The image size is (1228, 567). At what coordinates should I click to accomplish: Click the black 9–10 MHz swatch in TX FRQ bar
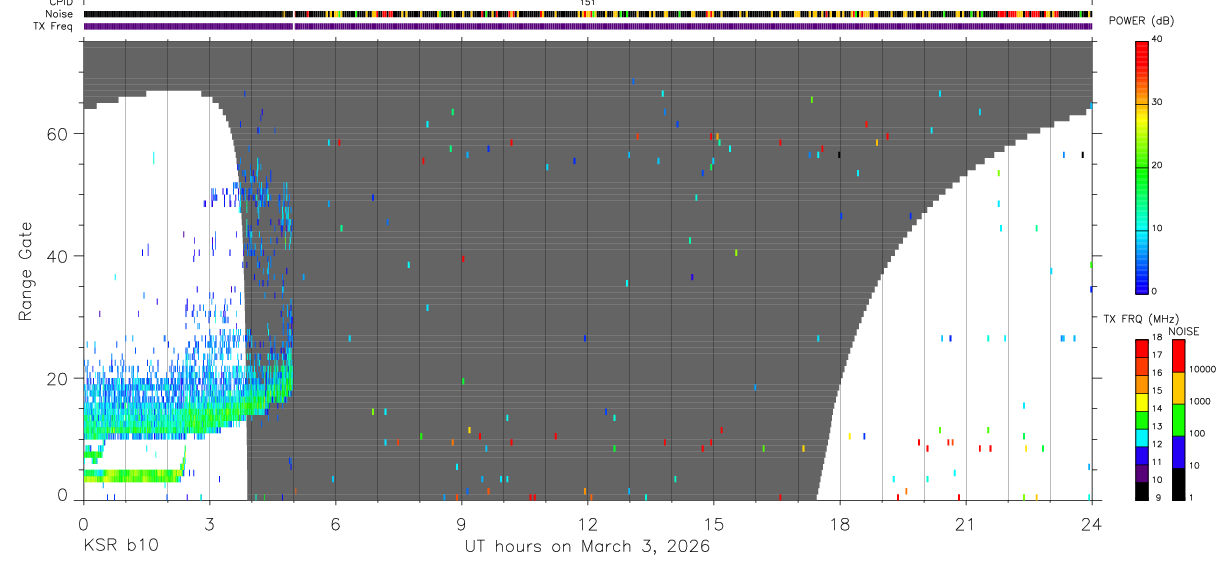tap(1142, 490)
